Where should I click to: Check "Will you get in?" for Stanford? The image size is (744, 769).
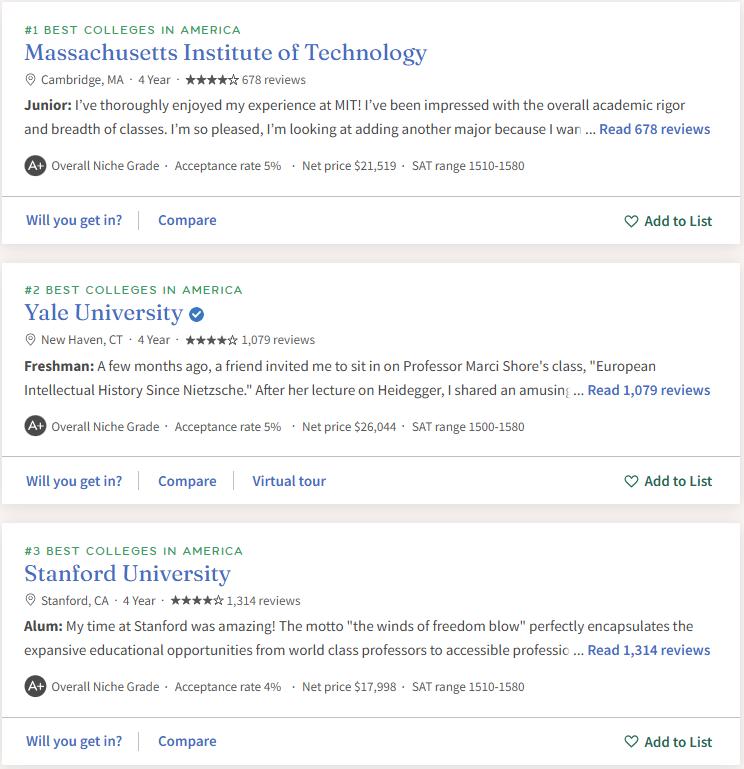tap(74, 741)
